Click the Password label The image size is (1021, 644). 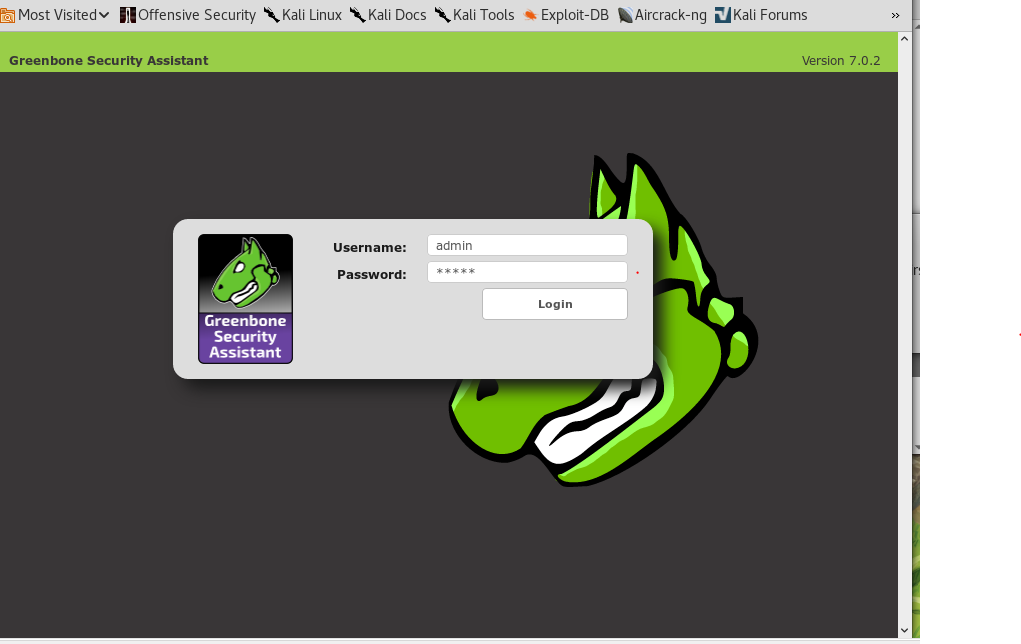point(371,275)
